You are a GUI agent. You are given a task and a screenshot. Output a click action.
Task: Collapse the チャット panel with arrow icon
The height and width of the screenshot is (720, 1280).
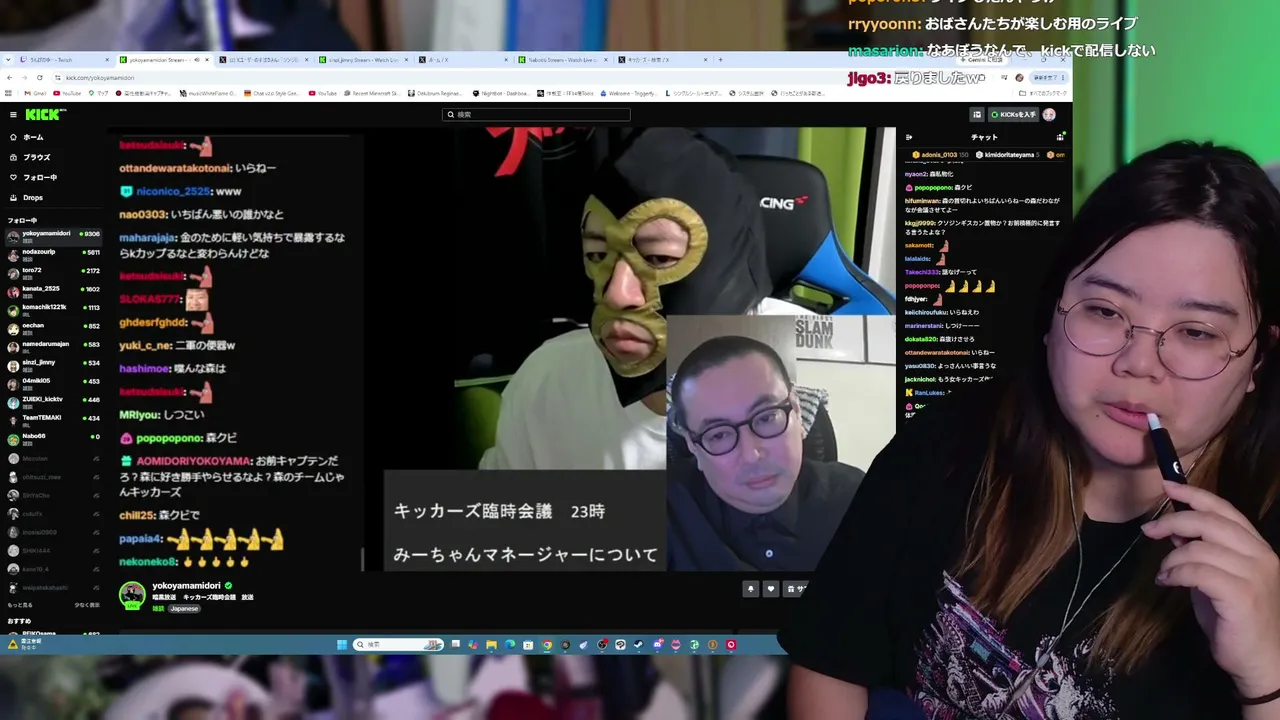click(909, 137)
